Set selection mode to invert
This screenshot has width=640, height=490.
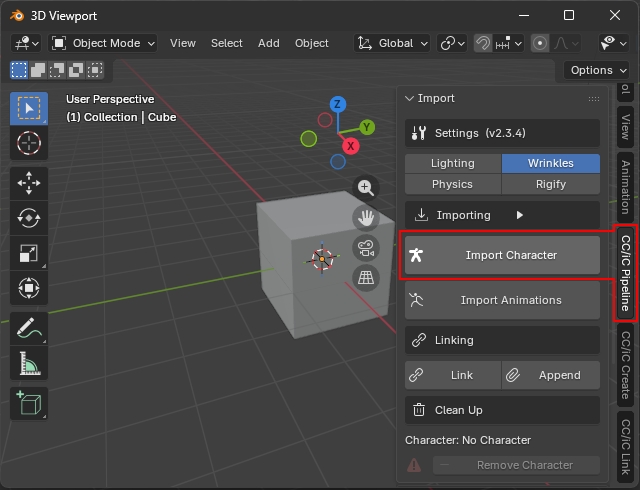point(76,70)
